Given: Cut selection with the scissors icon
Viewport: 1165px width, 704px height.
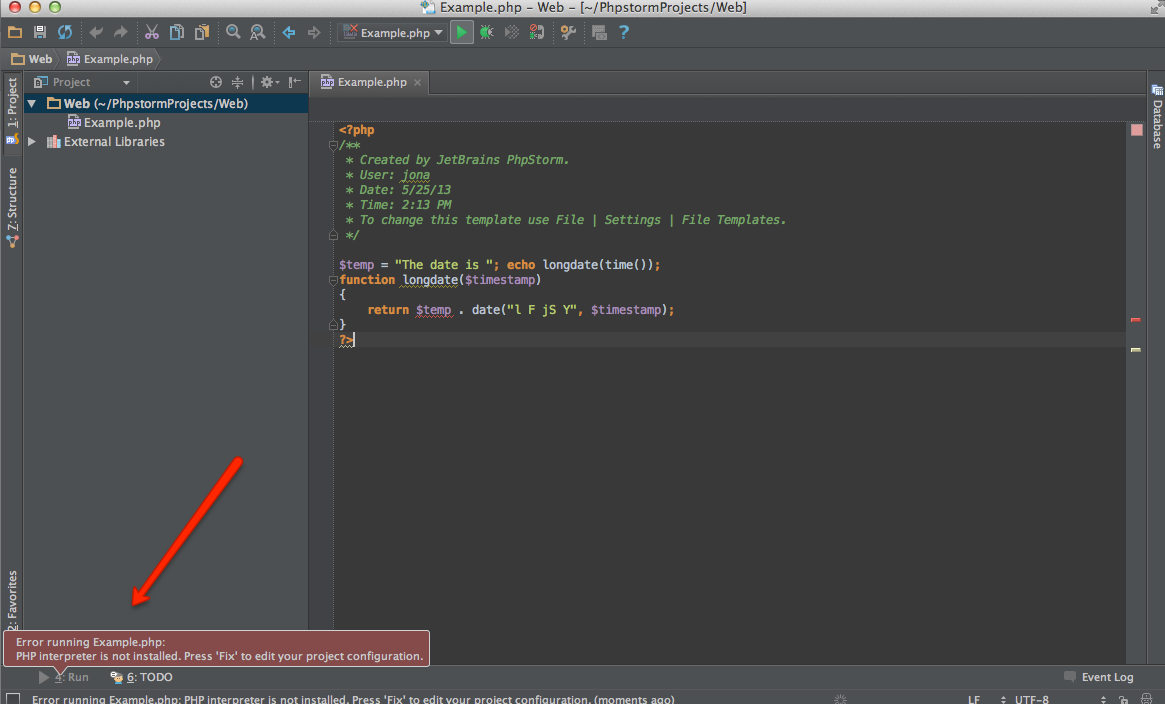Looking at the screenshot, I should click(x=152, y=33).
